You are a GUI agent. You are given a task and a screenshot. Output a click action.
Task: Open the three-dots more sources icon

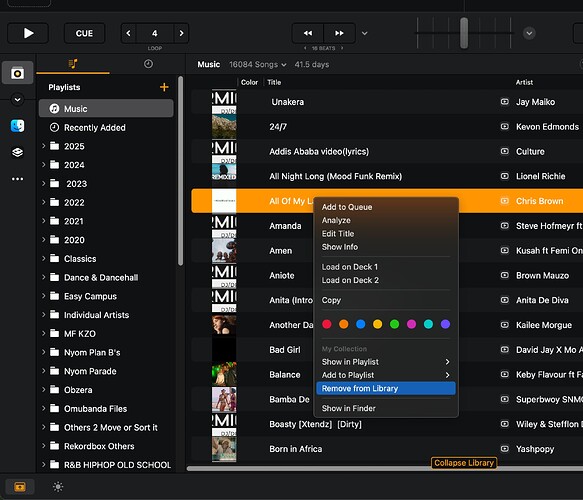pyautogui.click(x=17, y=179)
